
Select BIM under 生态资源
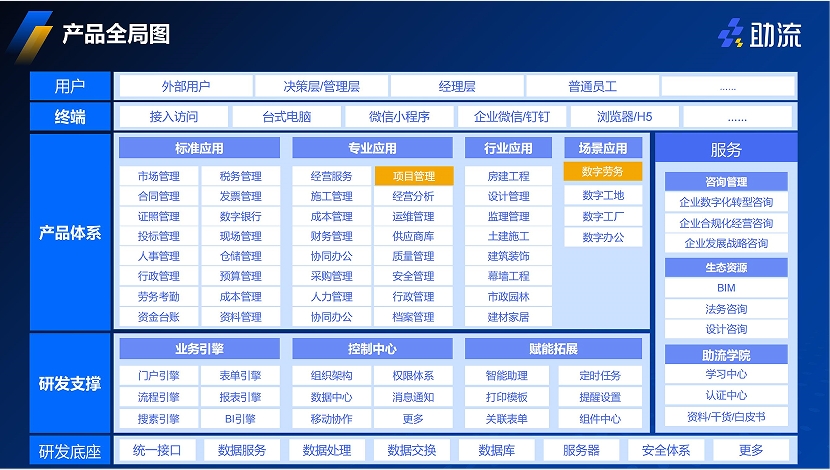(726, 288)
